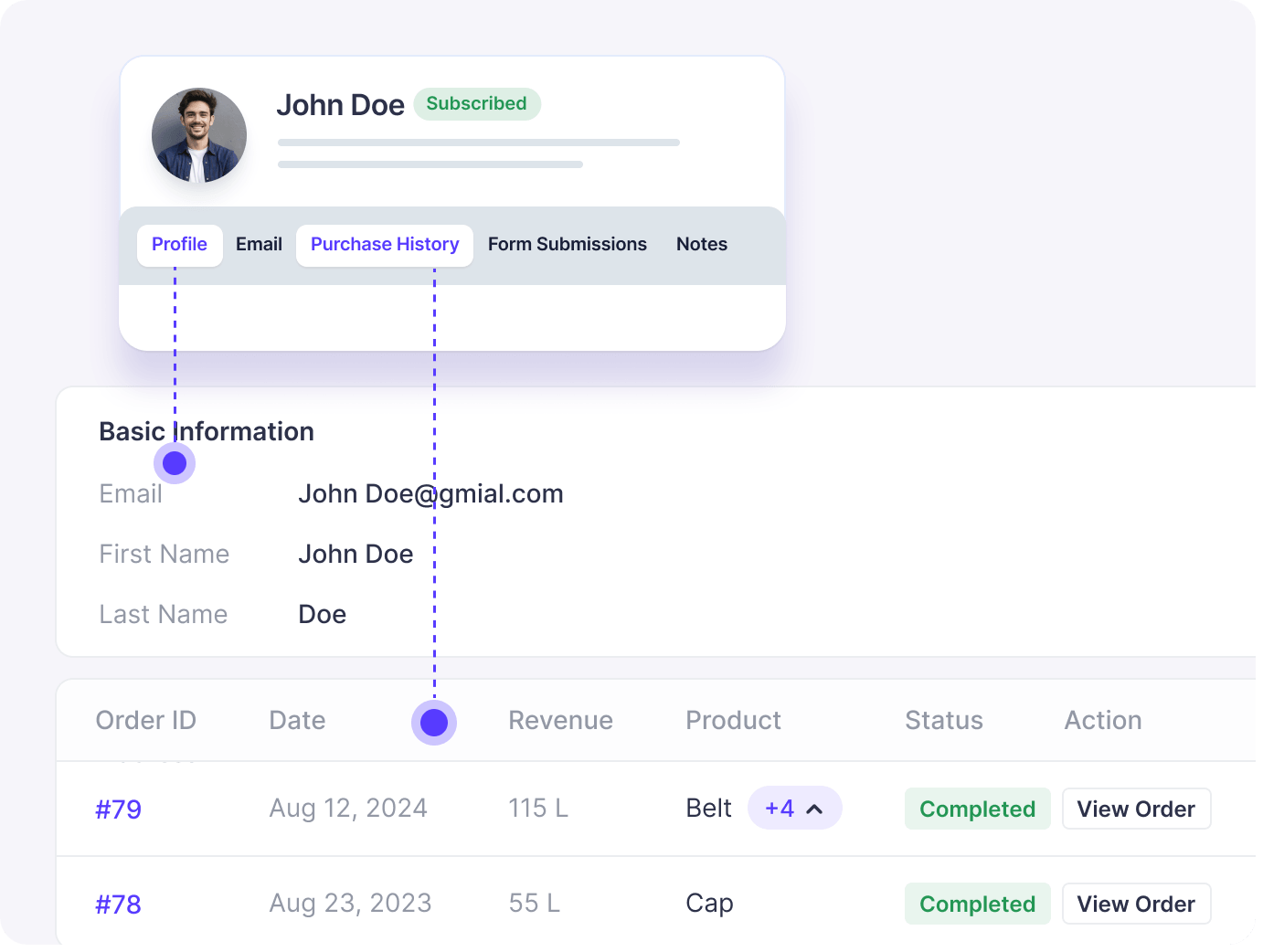The image size is (1263, 952).
Task: Click the date Aug 23, 2023
Action: [x=350, y=904]
